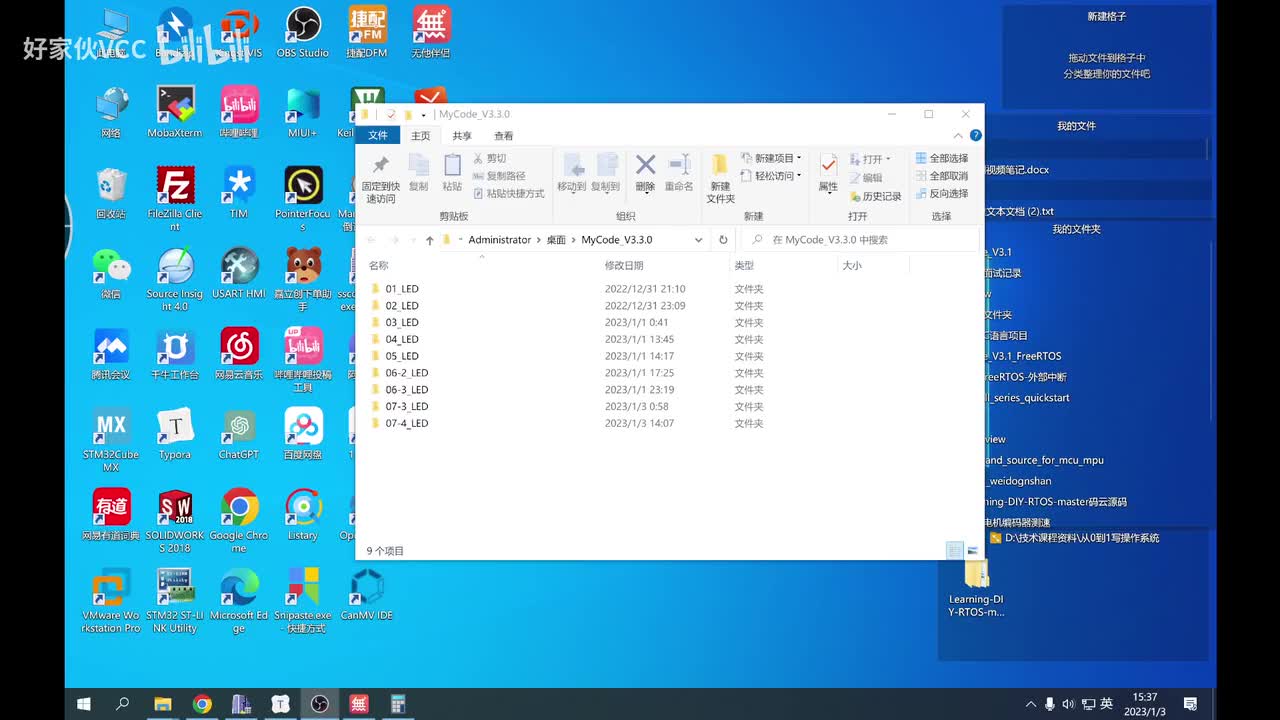The image size is (1280, 720).
Task: Select the MobaXterm desktop icon
Action: click(174, 112)
